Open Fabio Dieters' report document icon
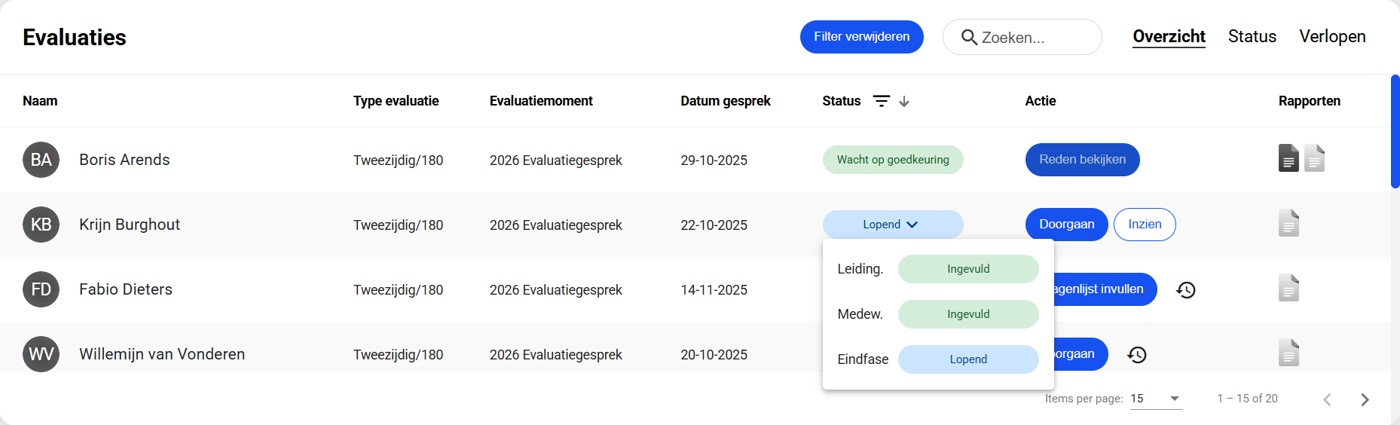The width and height of the screenshot is (1400, 425). pos(1289,288)
